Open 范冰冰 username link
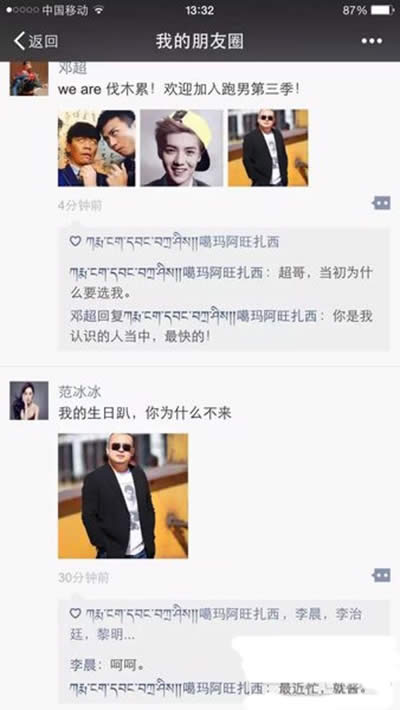 (x=80, y=391)
